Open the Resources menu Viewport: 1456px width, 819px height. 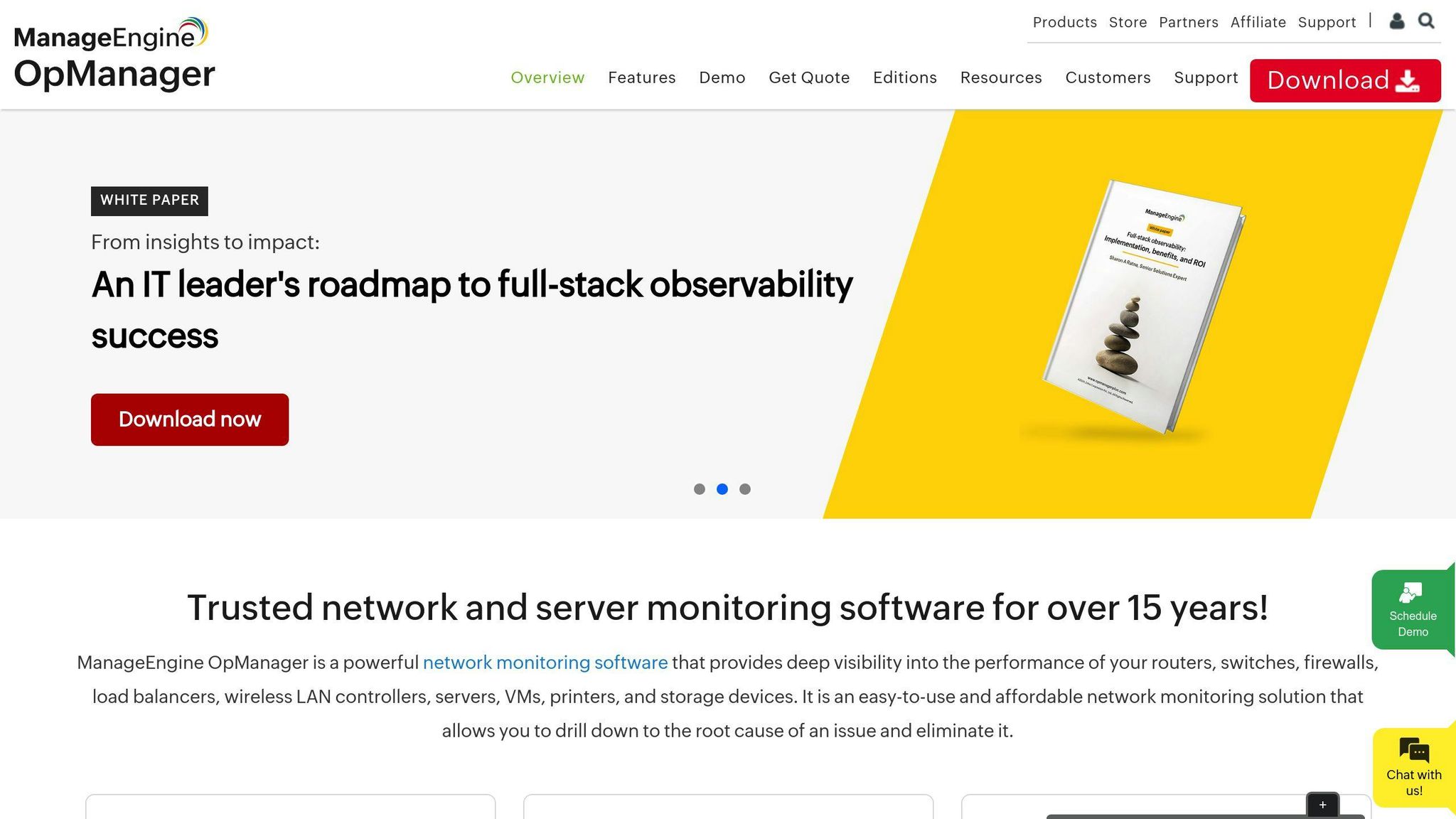click(1001, 77)
